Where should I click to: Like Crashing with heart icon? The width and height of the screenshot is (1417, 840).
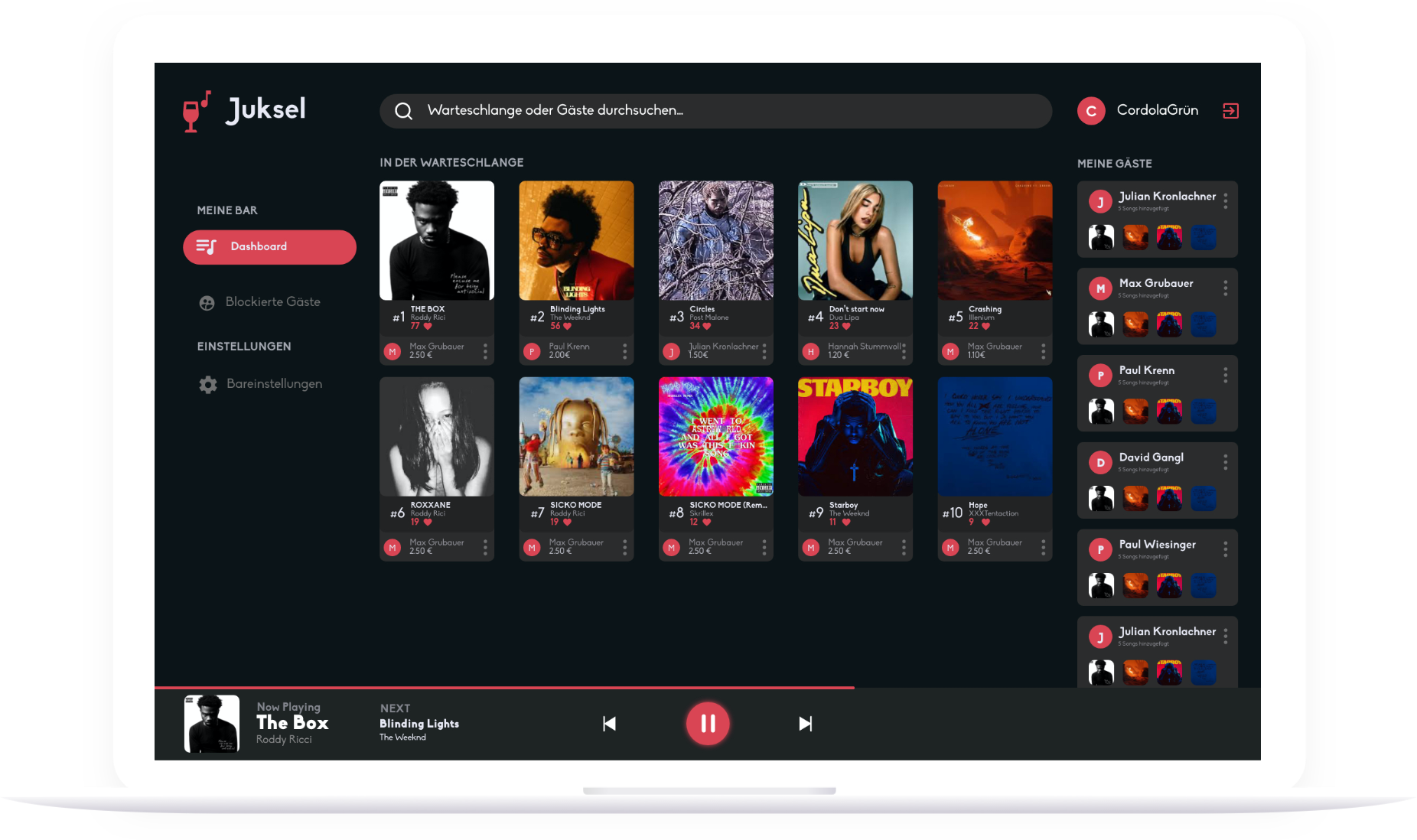pos(985,327)
